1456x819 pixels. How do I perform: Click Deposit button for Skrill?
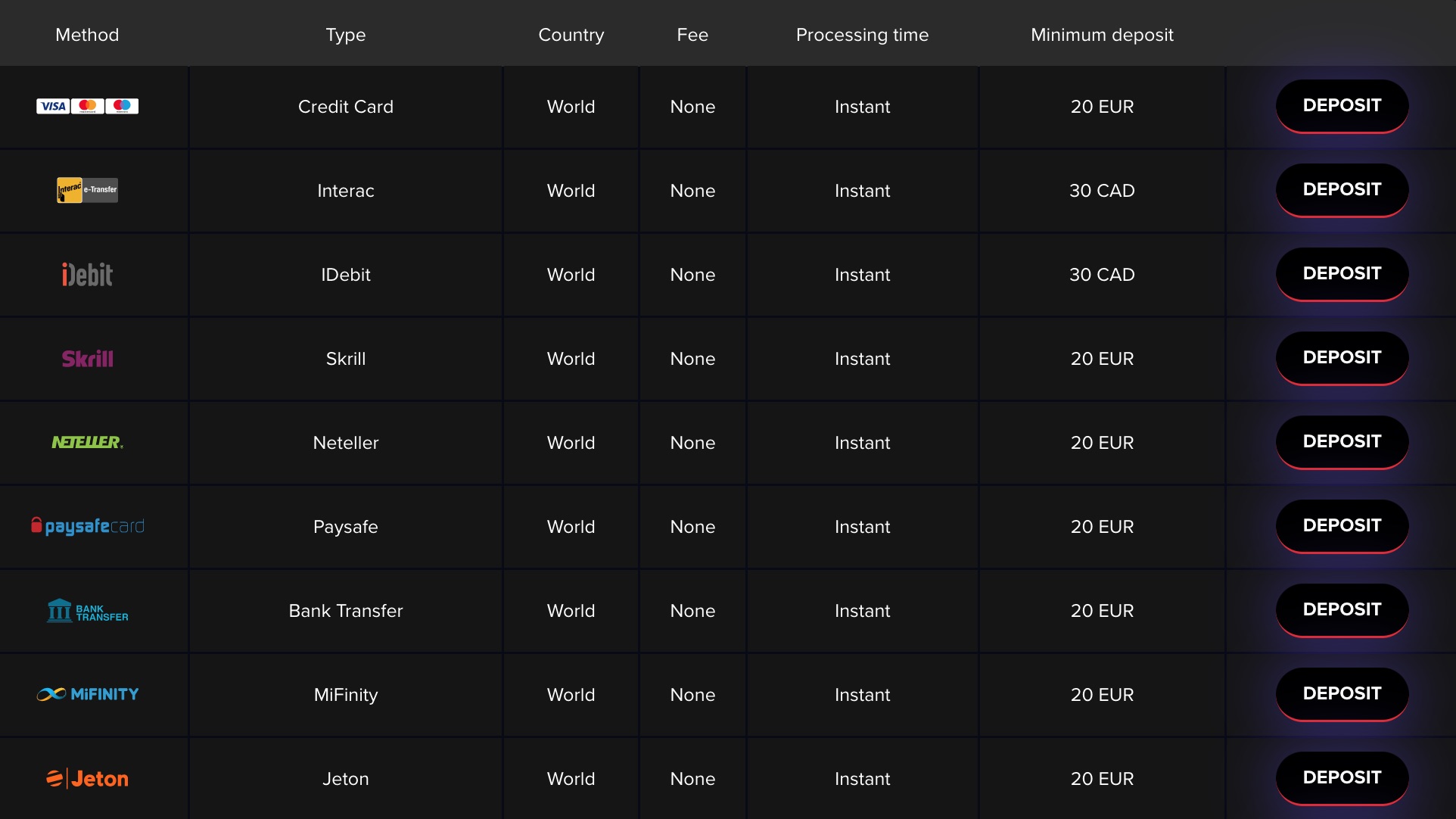pyautogui.click(x=1340, y=357)
